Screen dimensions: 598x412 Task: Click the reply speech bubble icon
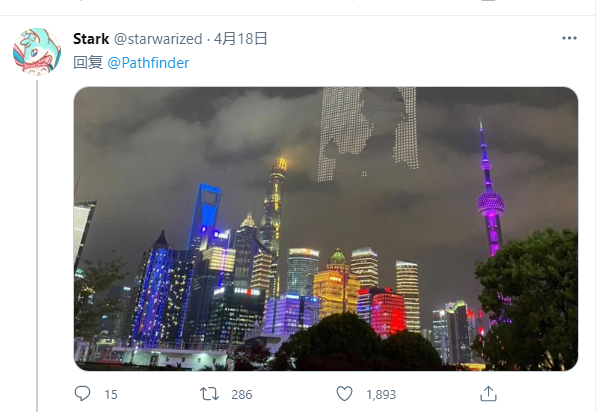pos(82,394)
